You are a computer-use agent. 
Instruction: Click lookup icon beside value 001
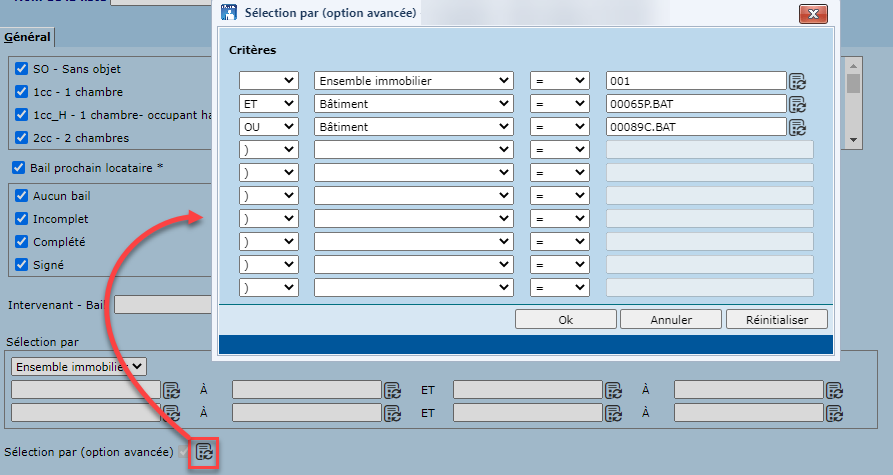click(x=797, y=81)
